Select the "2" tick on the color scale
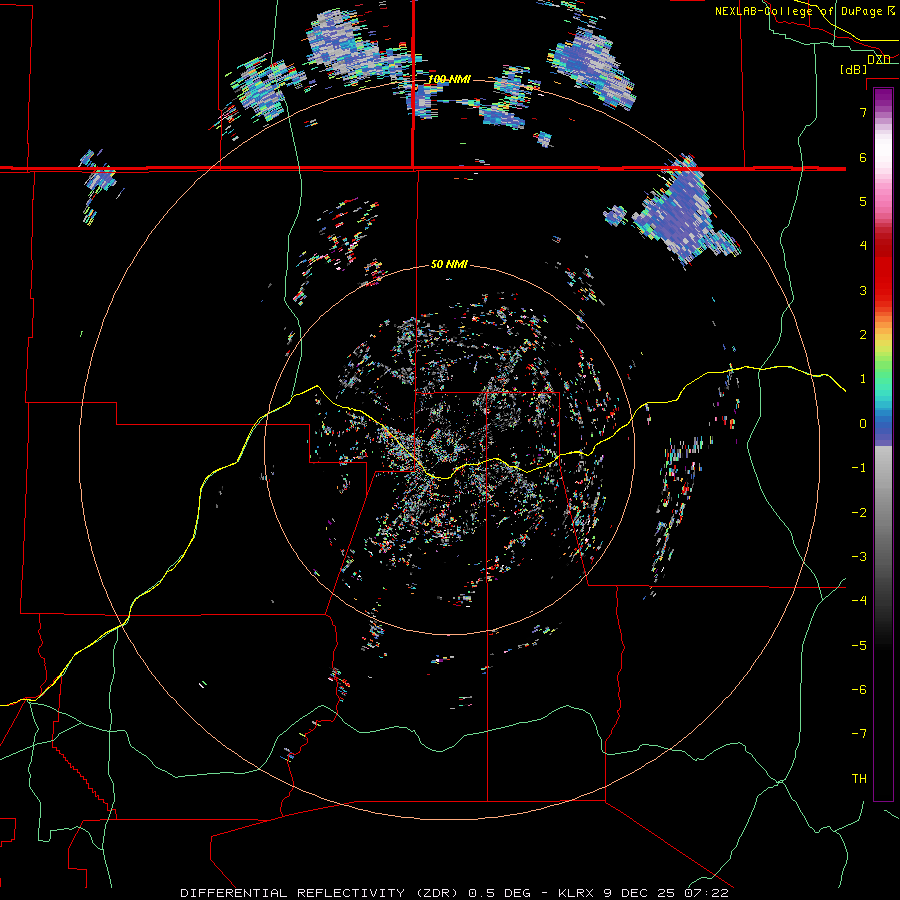The height and width of the screenshot is (900, 900). (863, 335)
